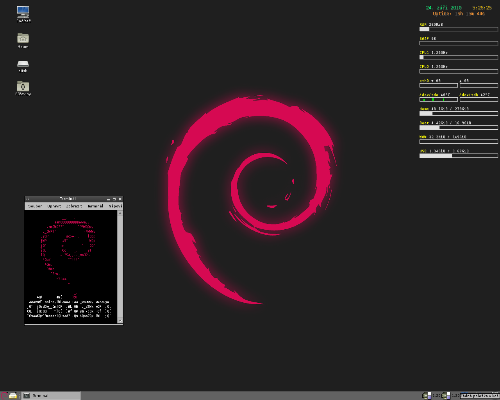
Task: Click the terminal scrollbar up arrow
Action: pyautogui.click(x=120, y=213)
